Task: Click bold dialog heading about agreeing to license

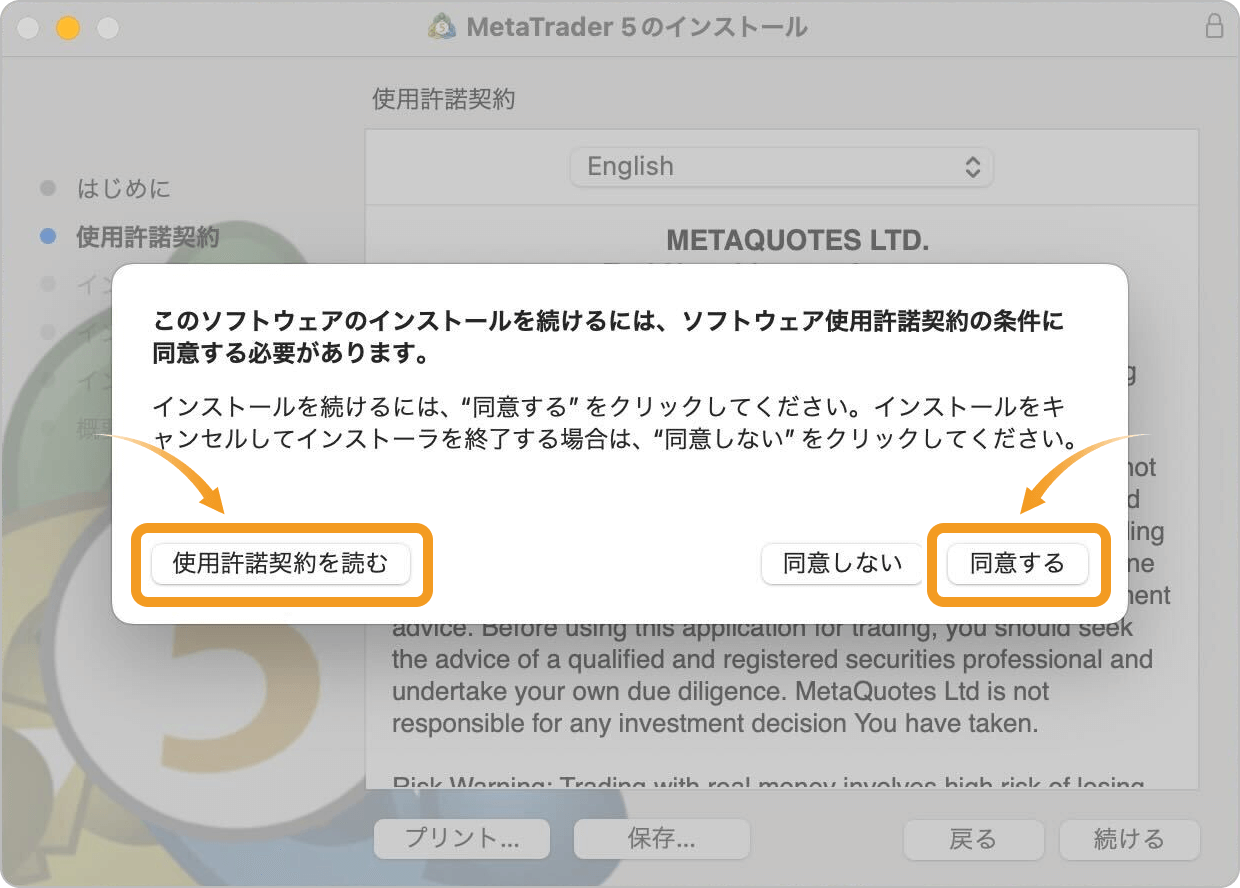Action: tap(608, 337)
